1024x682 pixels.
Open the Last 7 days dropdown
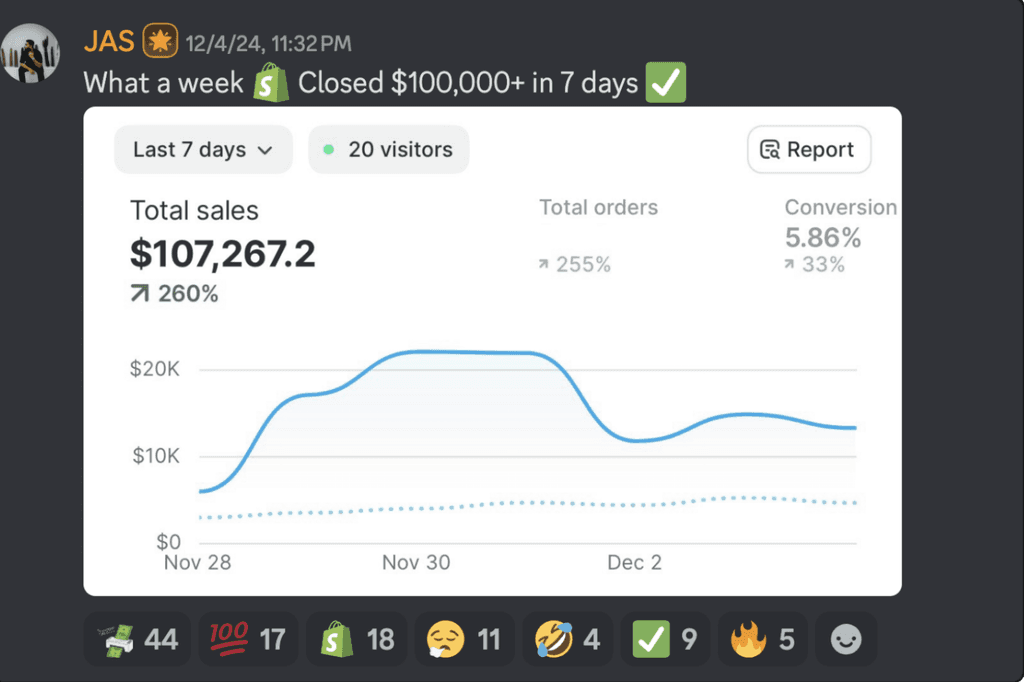pos(203,150)
